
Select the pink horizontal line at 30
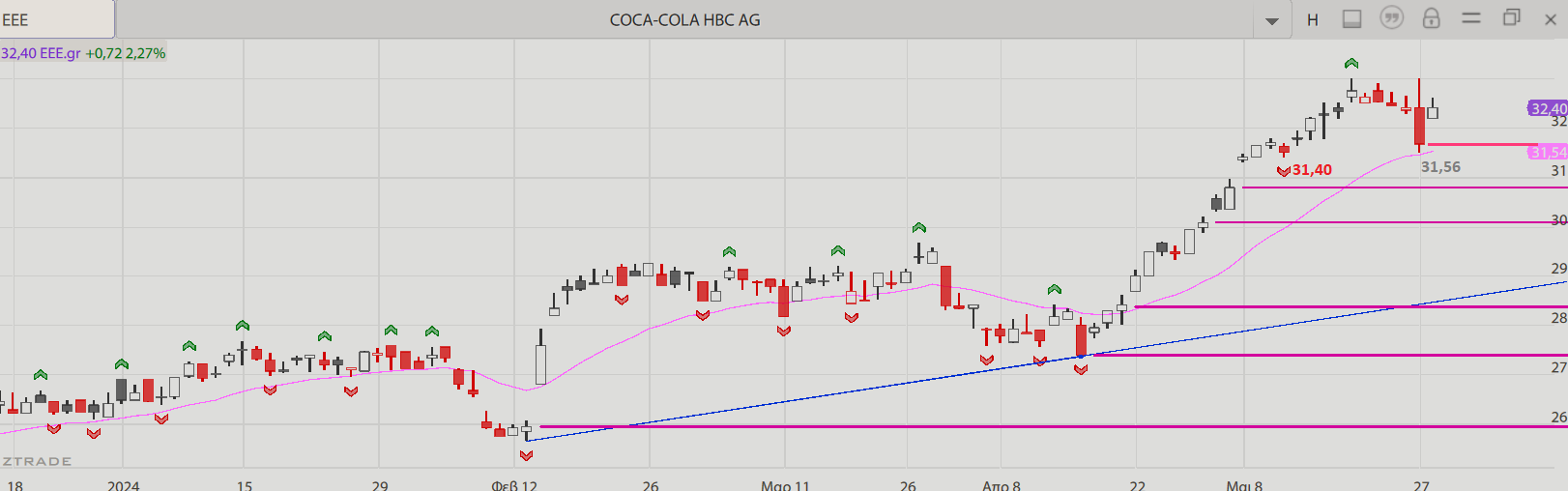tap(1391, 222)
